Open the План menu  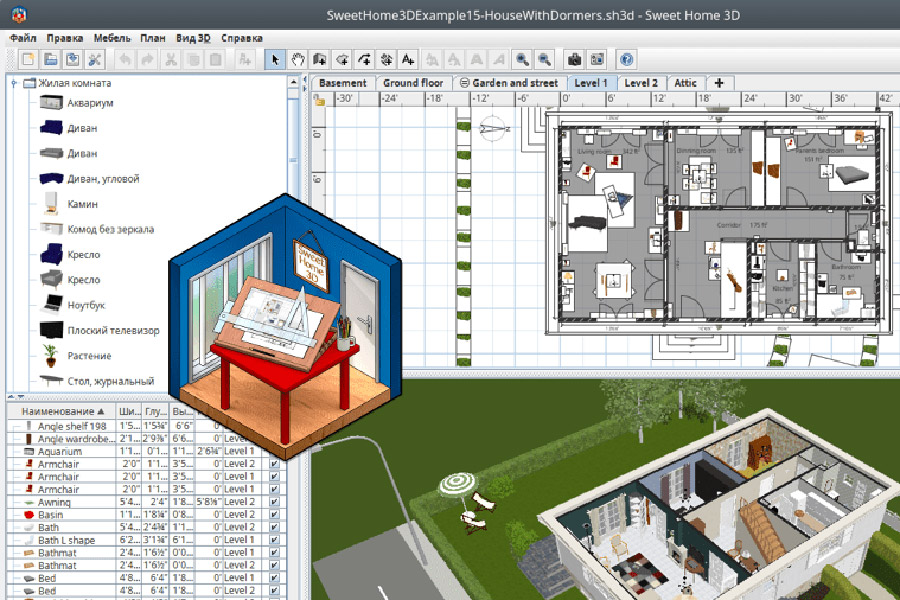click(x=153, y=38)
